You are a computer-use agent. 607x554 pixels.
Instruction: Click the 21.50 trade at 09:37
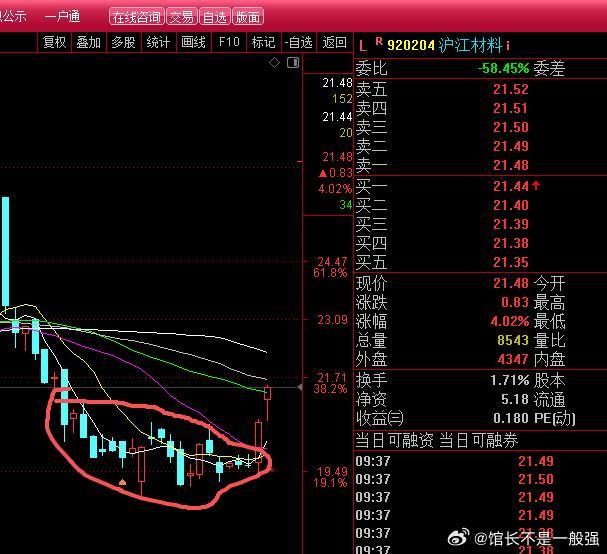tap(536, 479)
